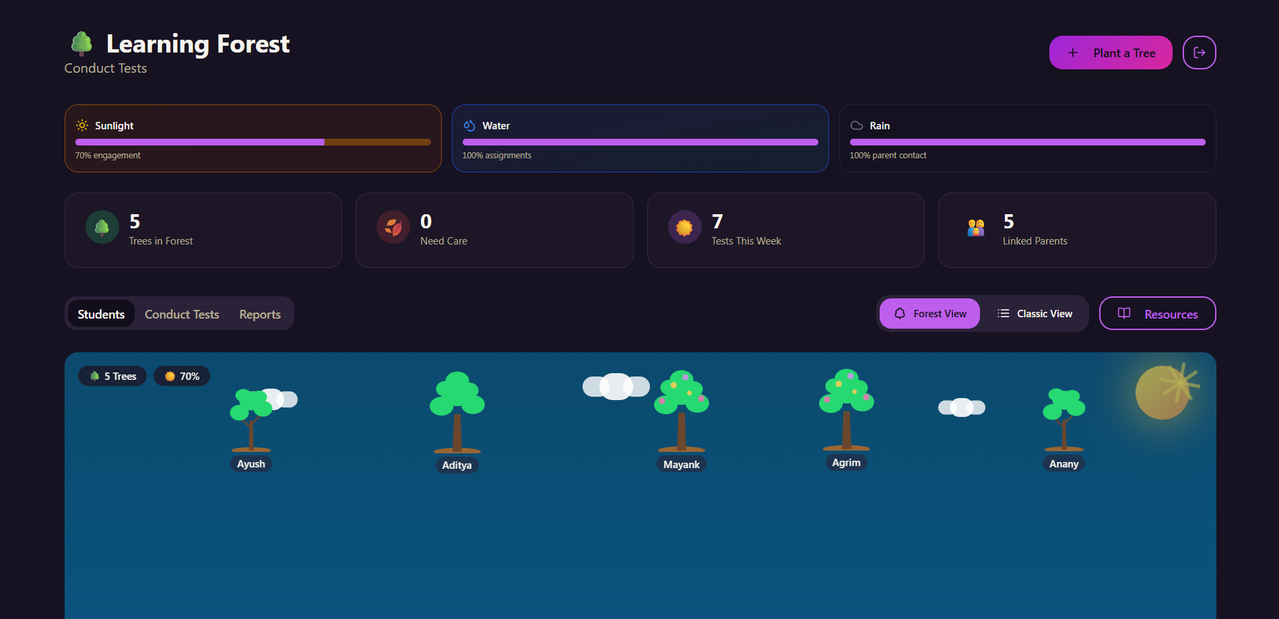Click the 'Linked Parents' label

1035,241
